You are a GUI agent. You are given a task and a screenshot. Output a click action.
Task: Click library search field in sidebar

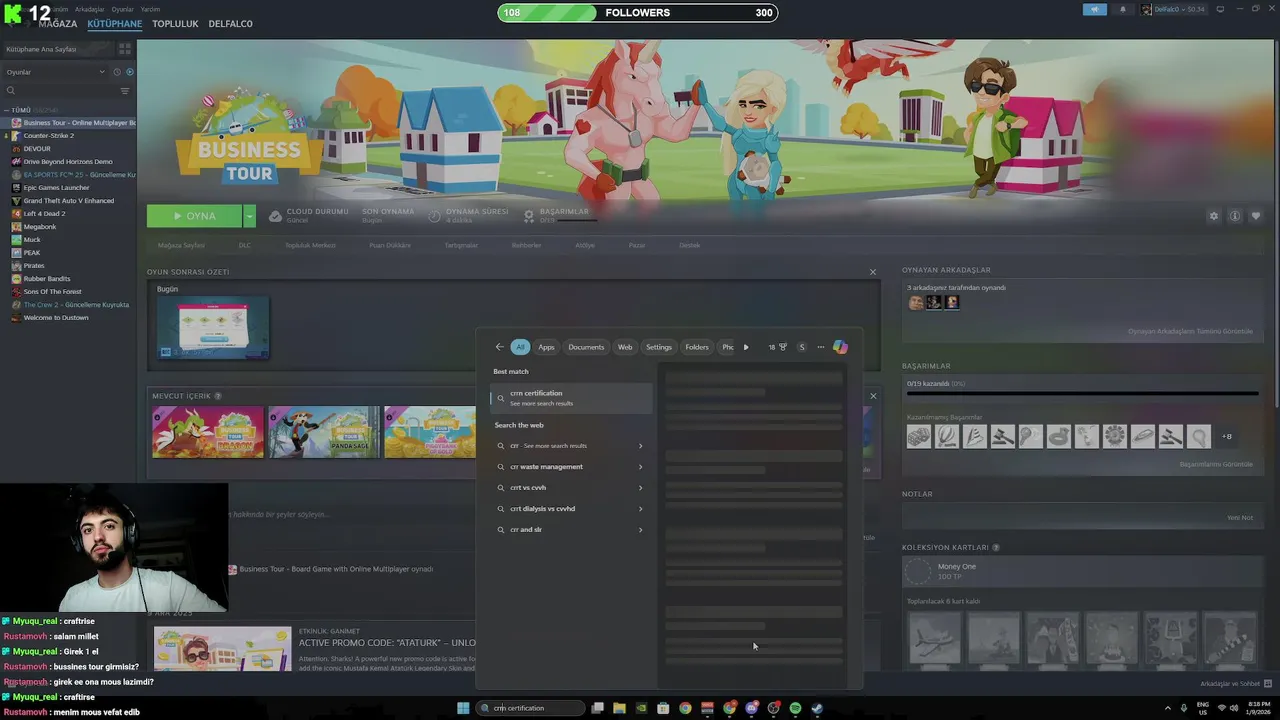(60, 91)
